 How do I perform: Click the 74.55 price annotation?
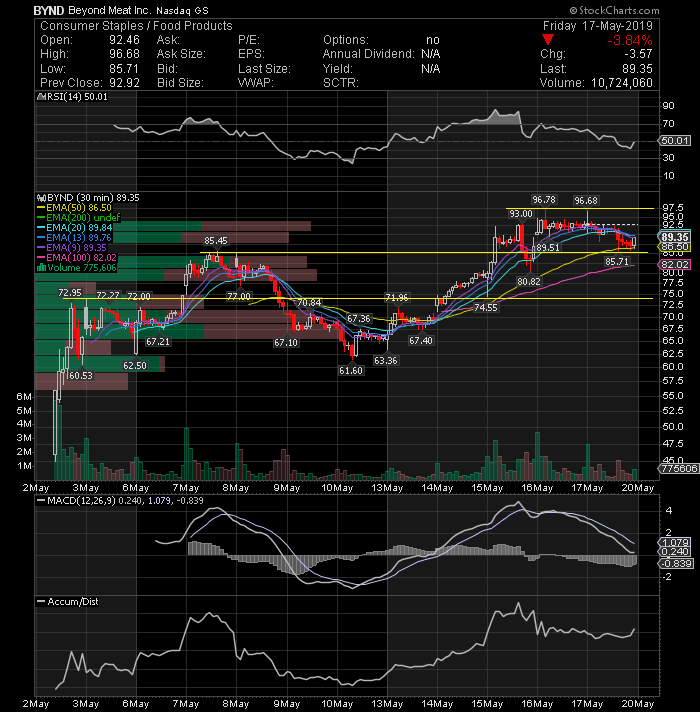485,307
